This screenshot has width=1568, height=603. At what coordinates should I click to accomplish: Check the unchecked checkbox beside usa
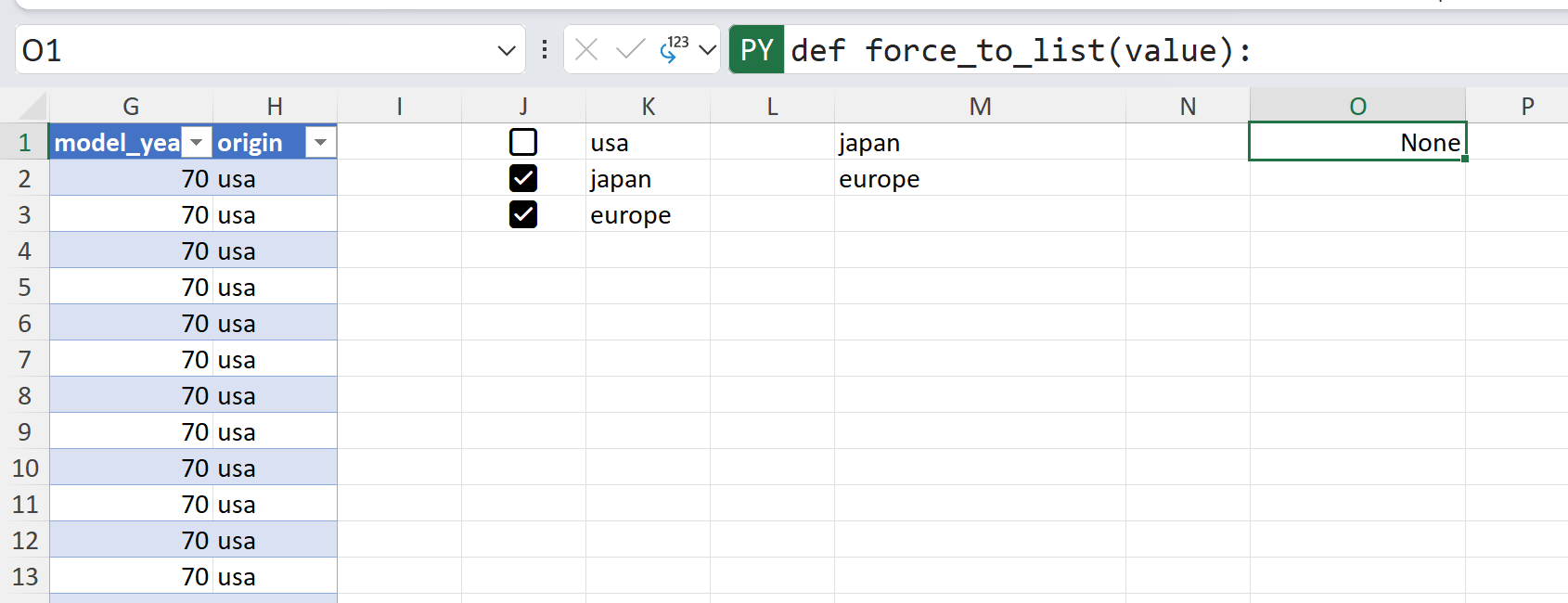pos(523,142)
